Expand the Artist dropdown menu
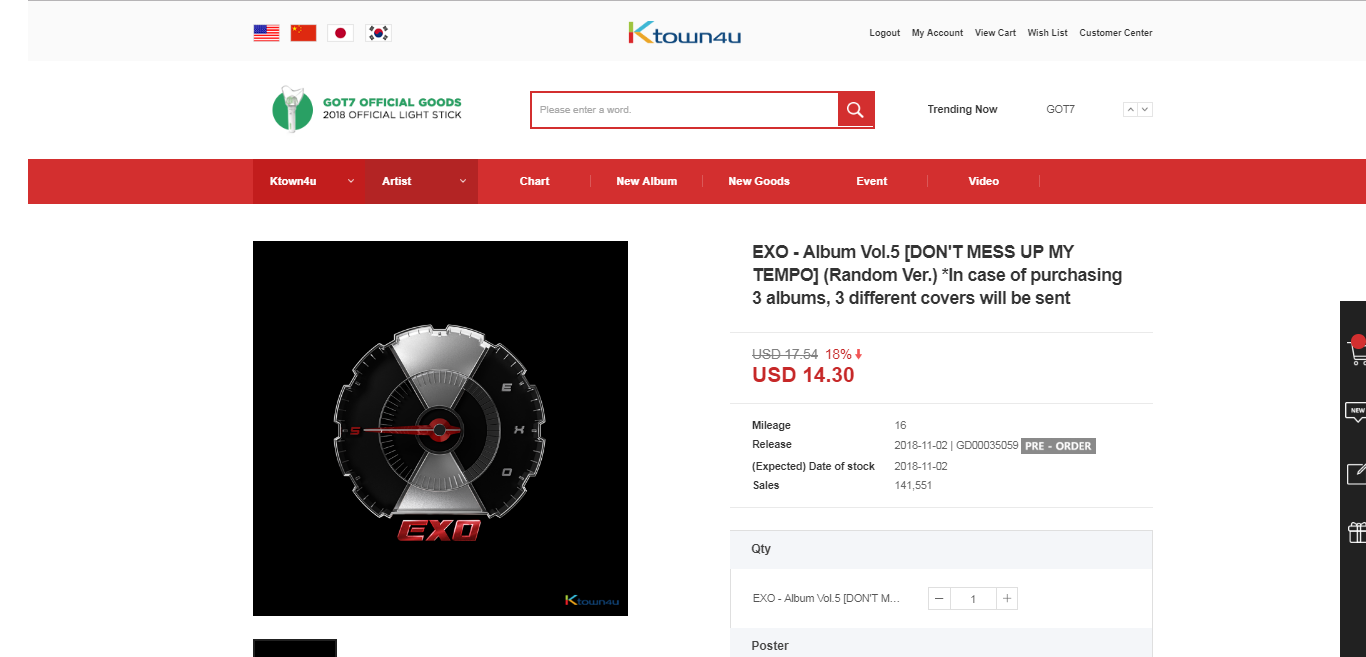Image resolution: width=1366 pixels, height=657 pixels. [x=422, y=181]
